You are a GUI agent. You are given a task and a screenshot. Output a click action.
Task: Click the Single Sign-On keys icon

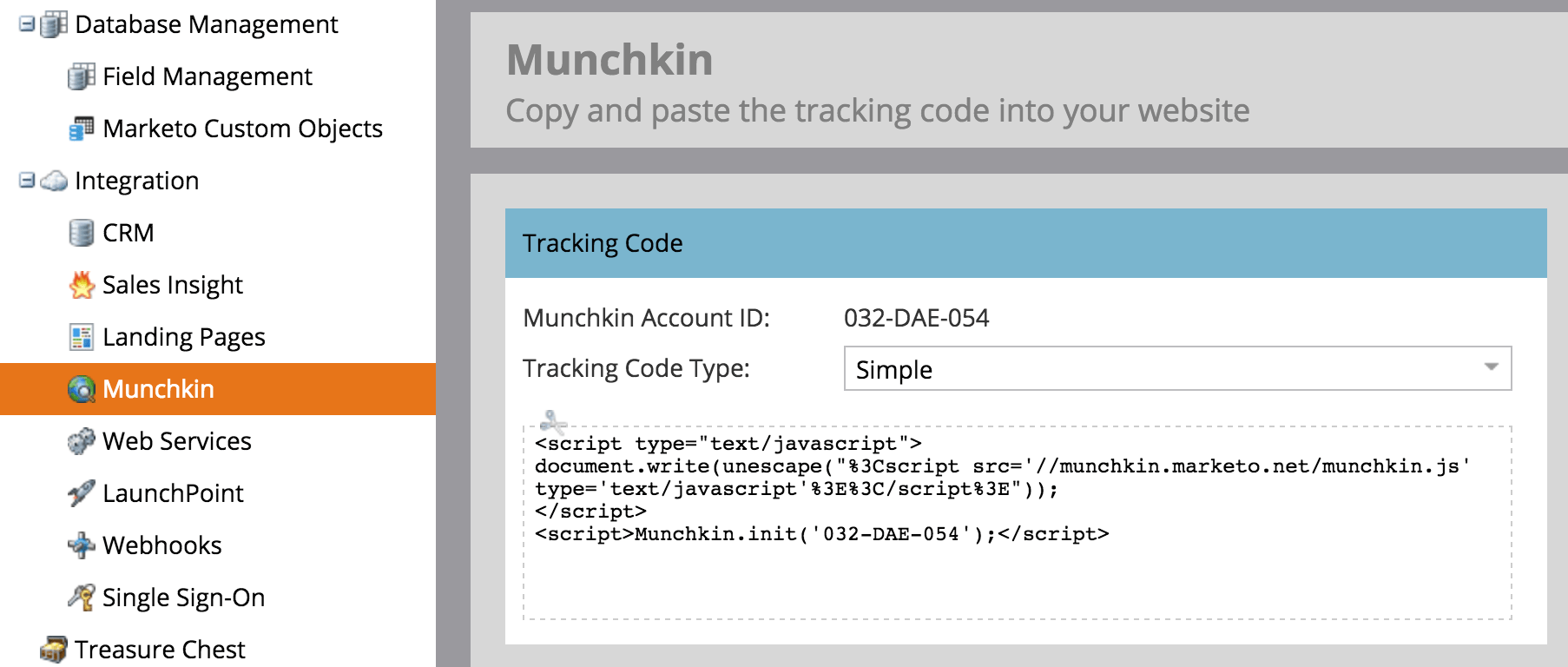(x=81, y=598)
